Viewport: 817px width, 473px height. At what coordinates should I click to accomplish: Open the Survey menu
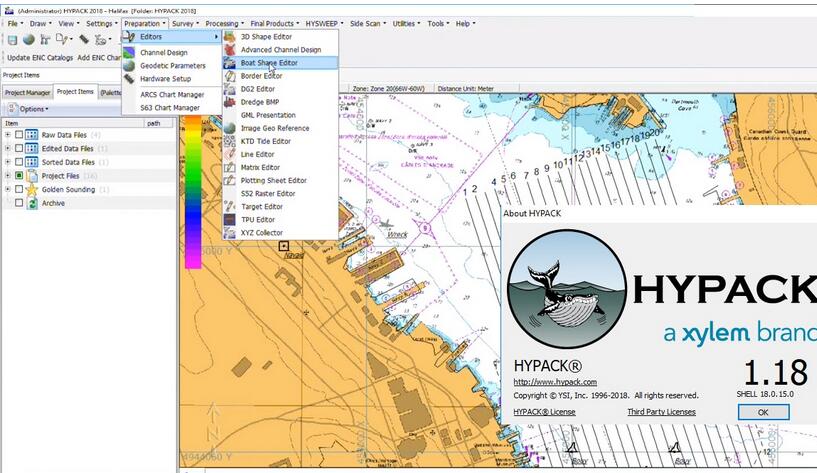coord(185,23)
